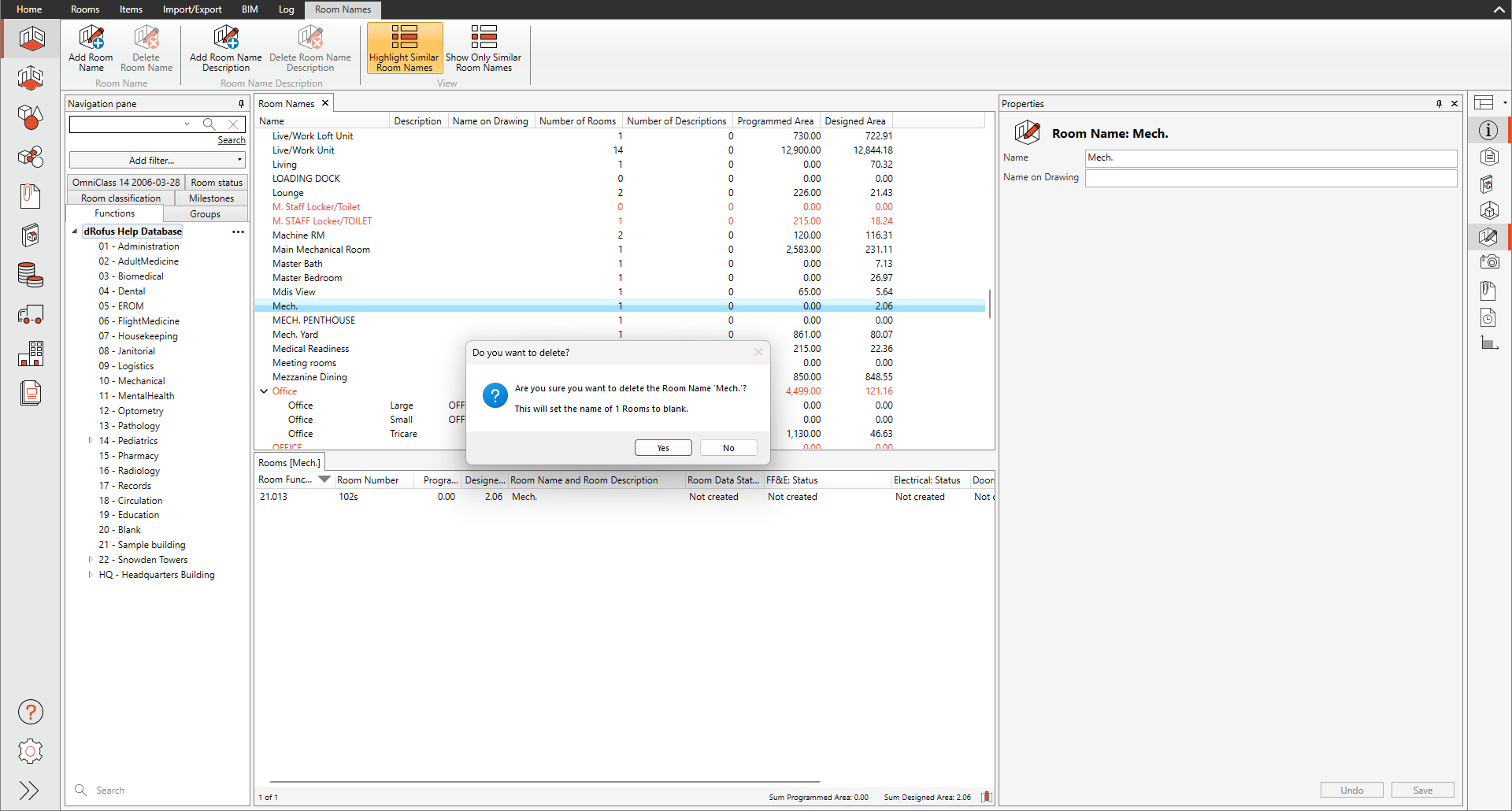Expand the 14 - Pediatrics tree node
This screenshot has width=1512, height=811.
point(91,441)
